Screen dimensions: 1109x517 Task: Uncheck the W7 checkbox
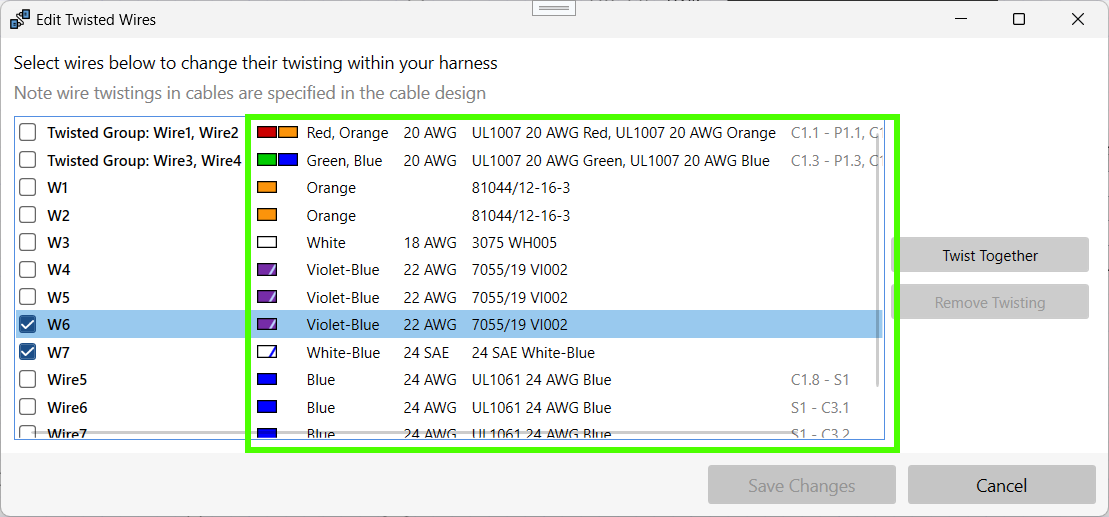[x=28, y=352]
